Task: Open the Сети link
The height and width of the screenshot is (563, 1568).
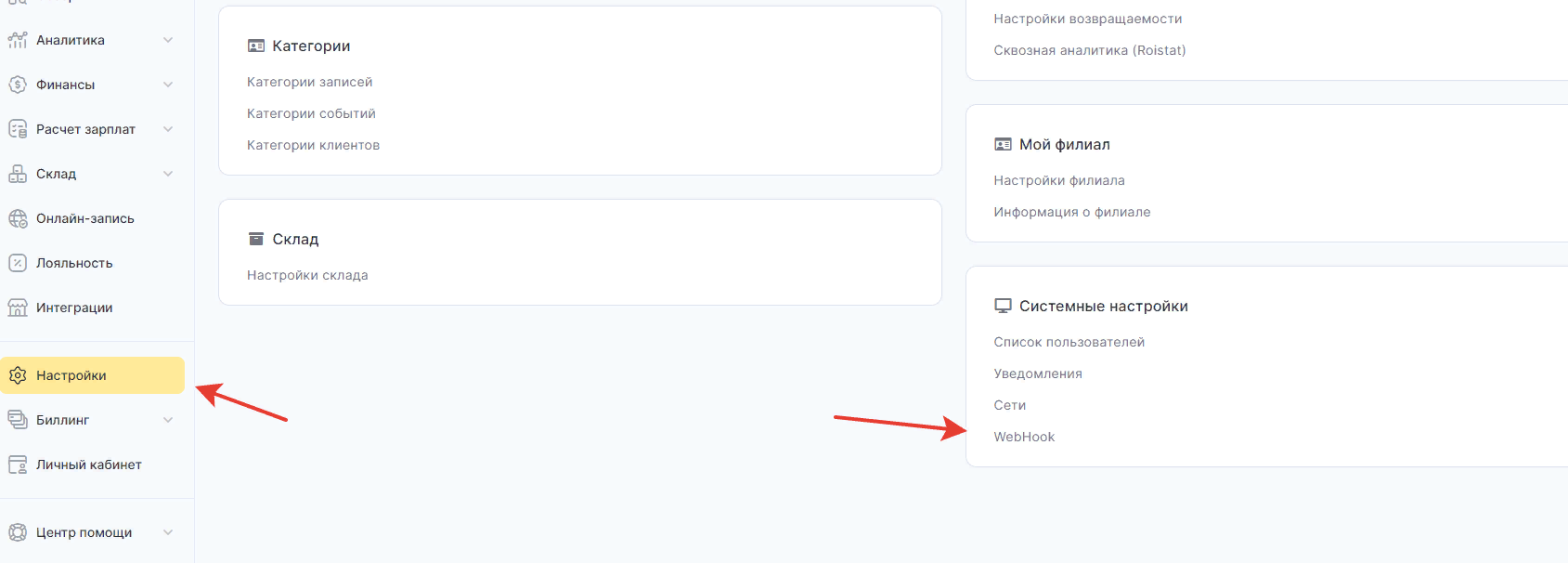Action: [x=1010, y=405]
